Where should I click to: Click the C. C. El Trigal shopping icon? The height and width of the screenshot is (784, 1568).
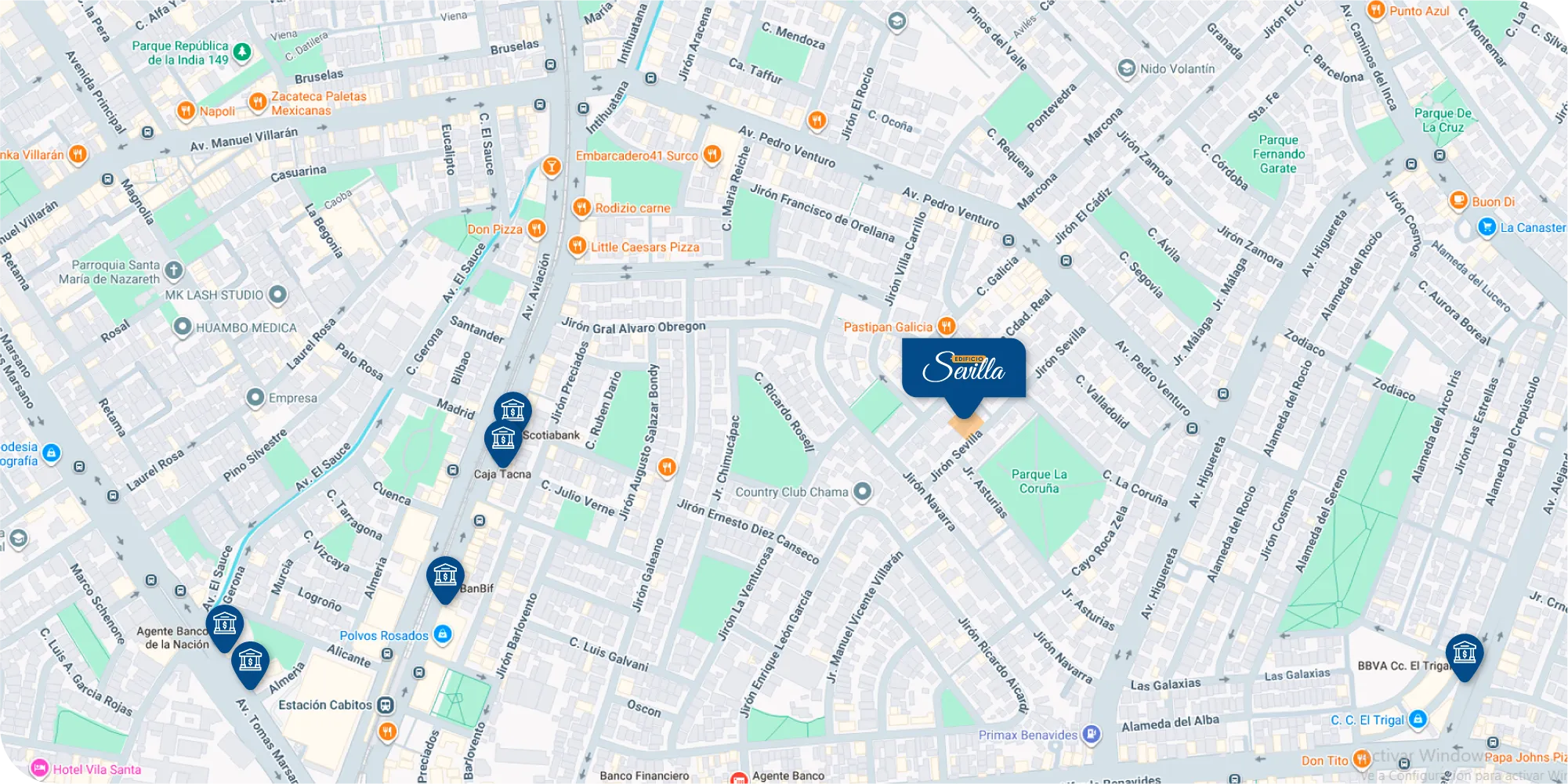(1417, 719)
